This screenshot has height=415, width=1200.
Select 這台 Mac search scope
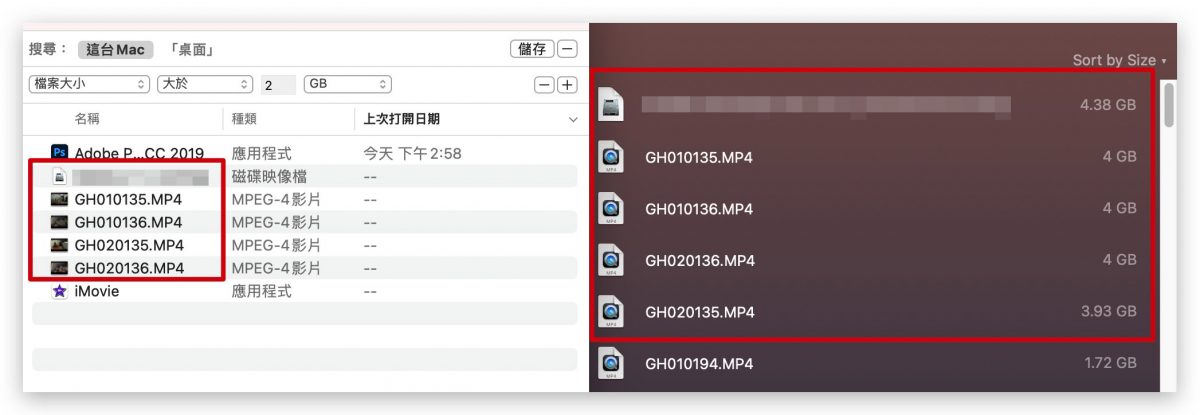point(115,49)
